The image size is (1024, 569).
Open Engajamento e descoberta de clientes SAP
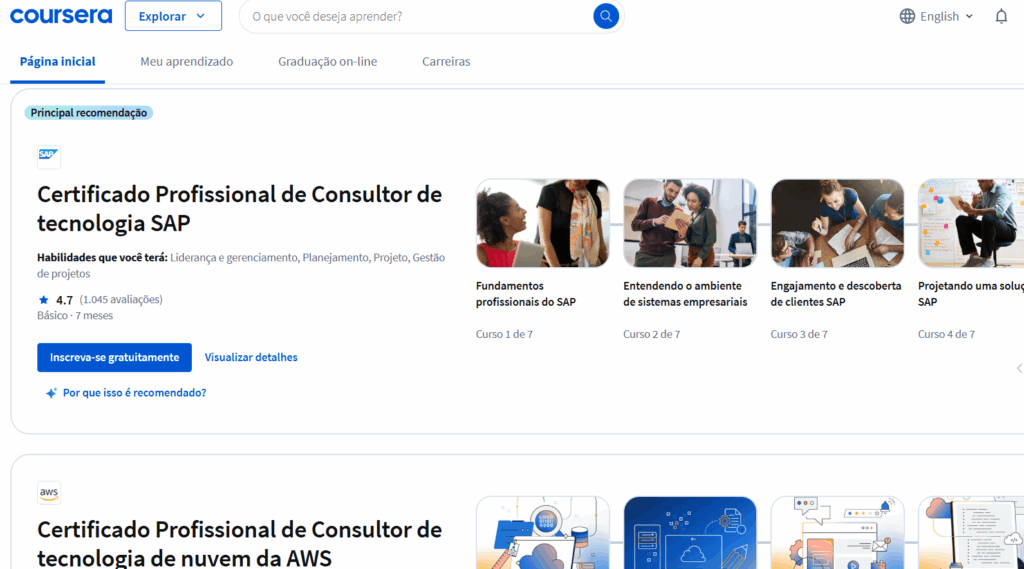(x=836, y=294)
